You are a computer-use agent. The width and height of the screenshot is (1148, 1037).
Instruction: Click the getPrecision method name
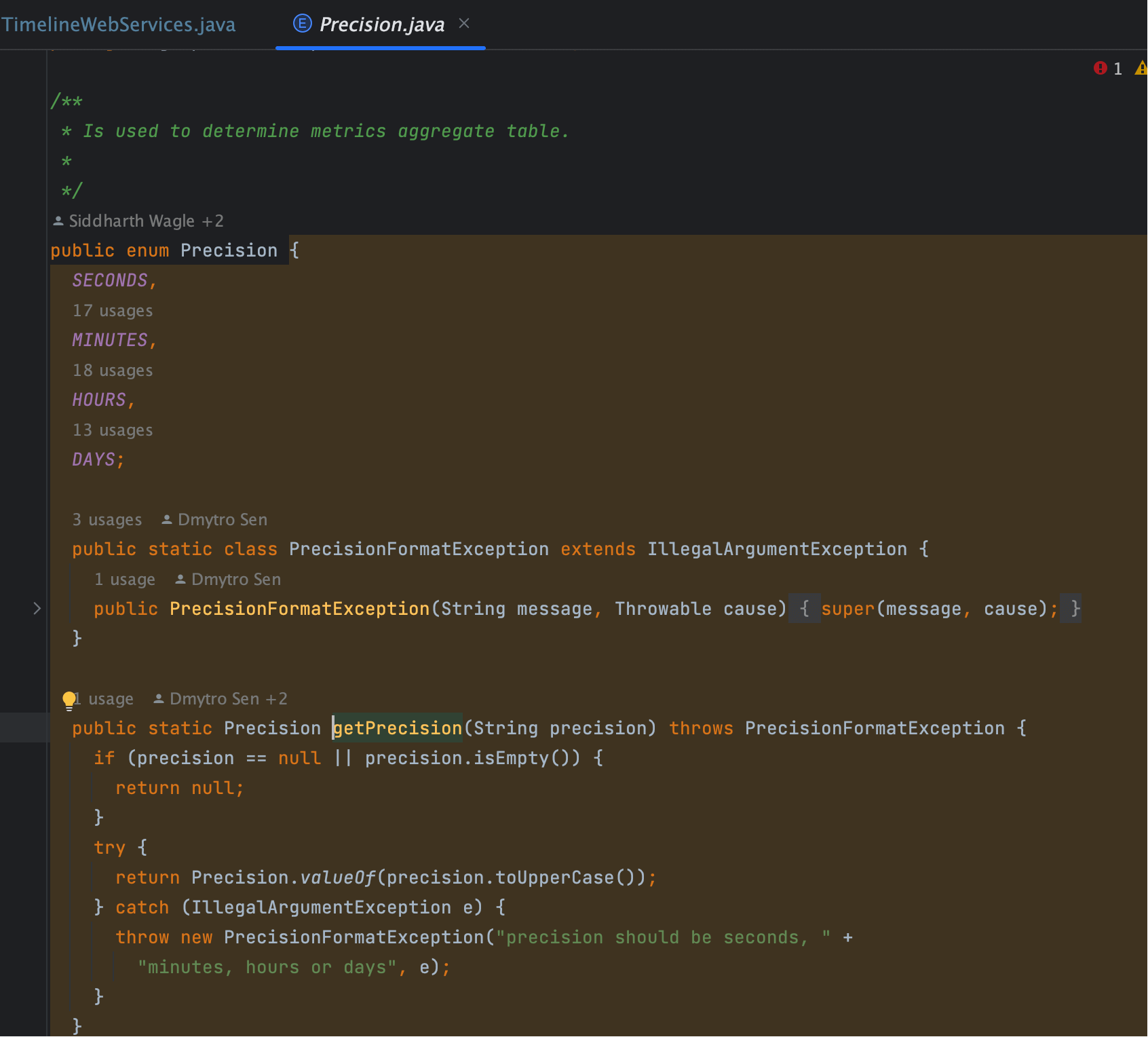[398, 728]
